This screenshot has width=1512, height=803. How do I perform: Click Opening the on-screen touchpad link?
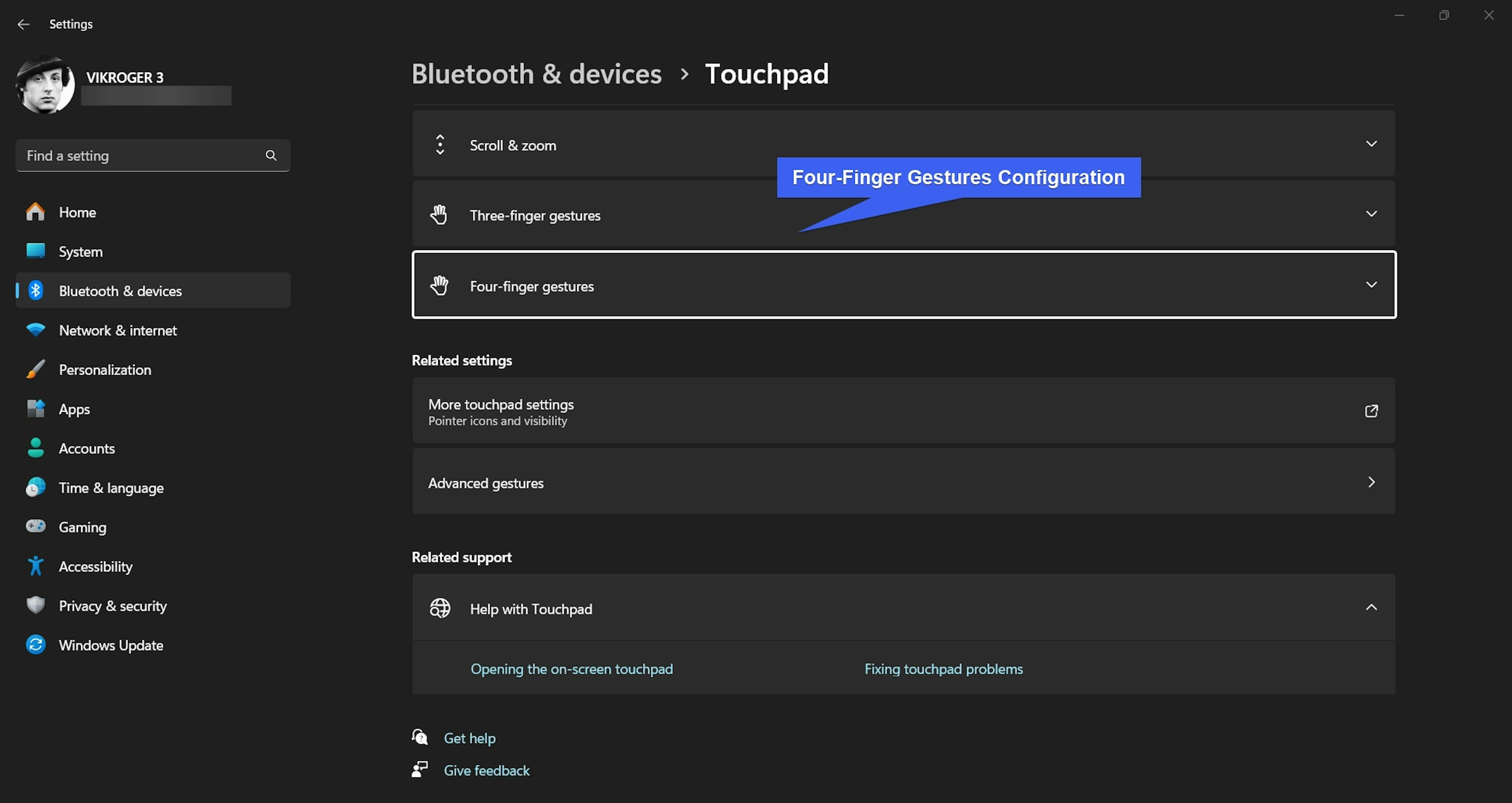[x=571, y=669]
